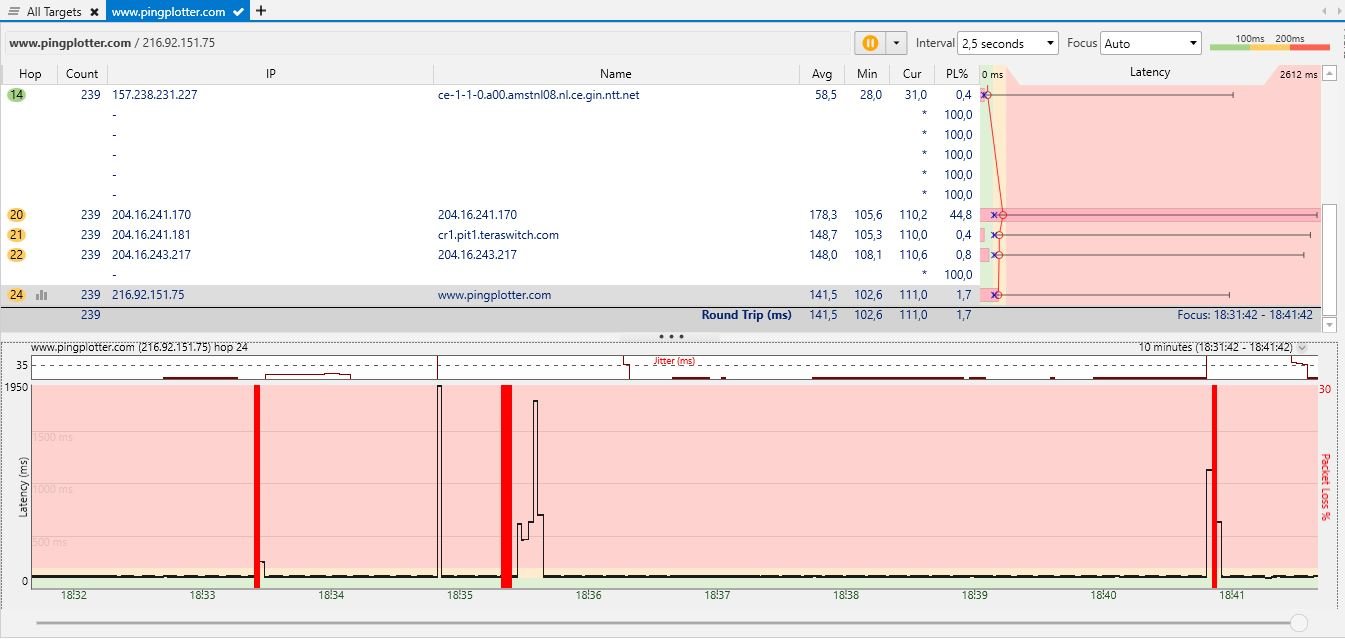The height and width of the screenshot is (639, 1345).
Task: Switch to the All Targets tab
Action: coord(55,12)
